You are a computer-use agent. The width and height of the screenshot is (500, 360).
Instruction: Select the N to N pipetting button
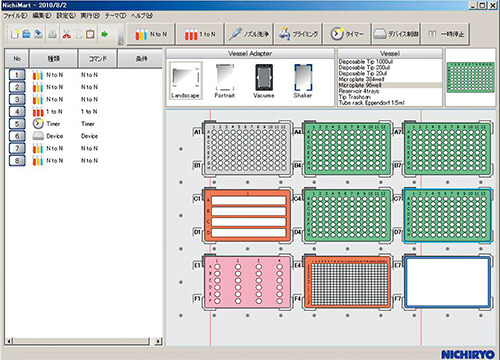(150, 34)
